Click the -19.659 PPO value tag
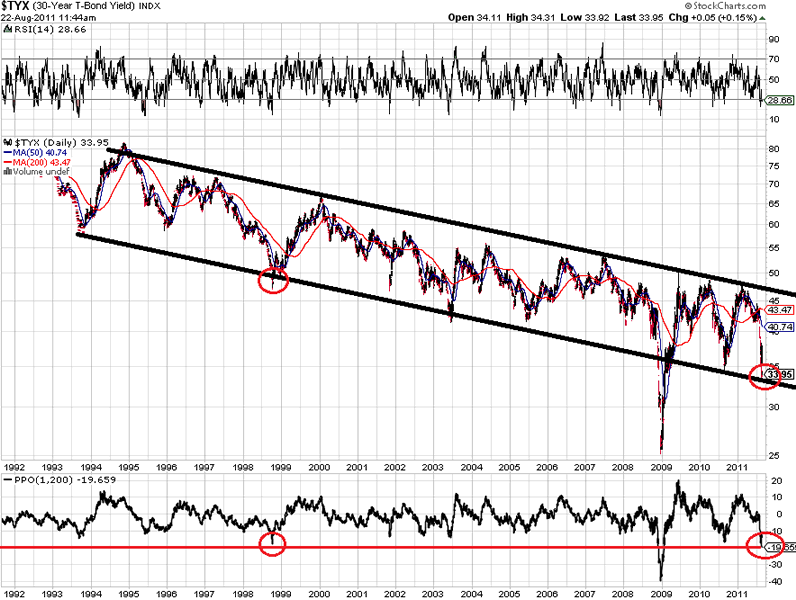The height and width of the screenshot is (600, 796). (x=780, y=548)
